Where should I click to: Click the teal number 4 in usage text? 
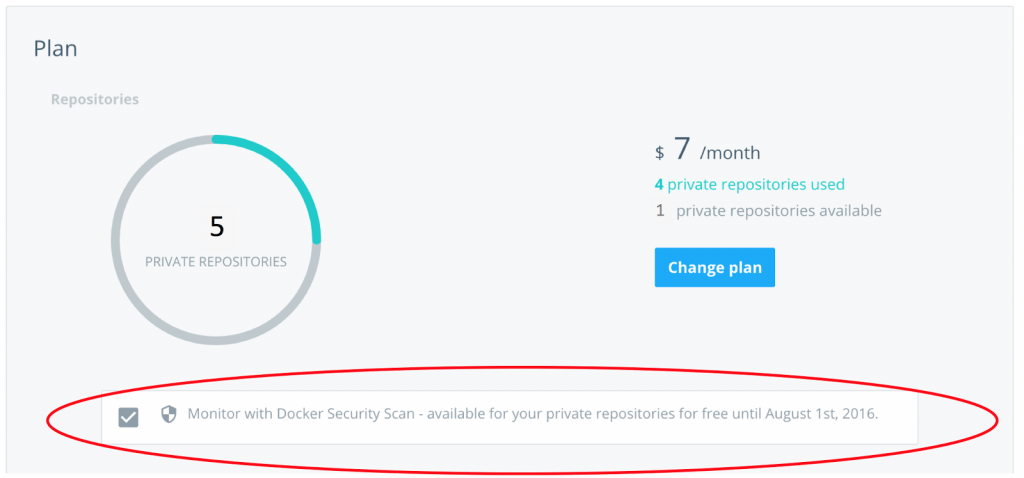click(x=659, y=184)
